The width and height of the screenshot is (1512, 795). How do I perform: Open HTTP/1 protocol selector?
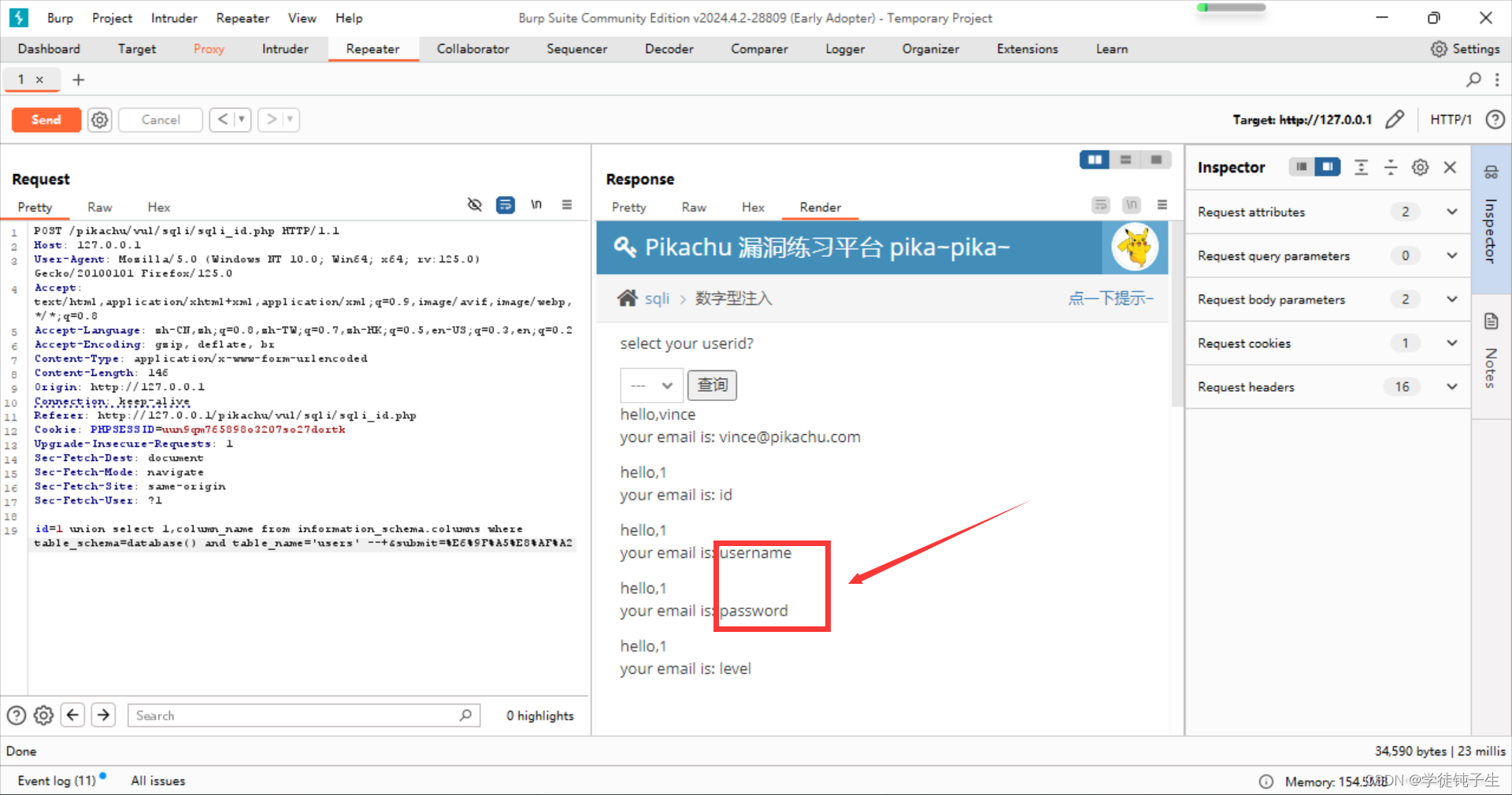(x=1451, y=120)
